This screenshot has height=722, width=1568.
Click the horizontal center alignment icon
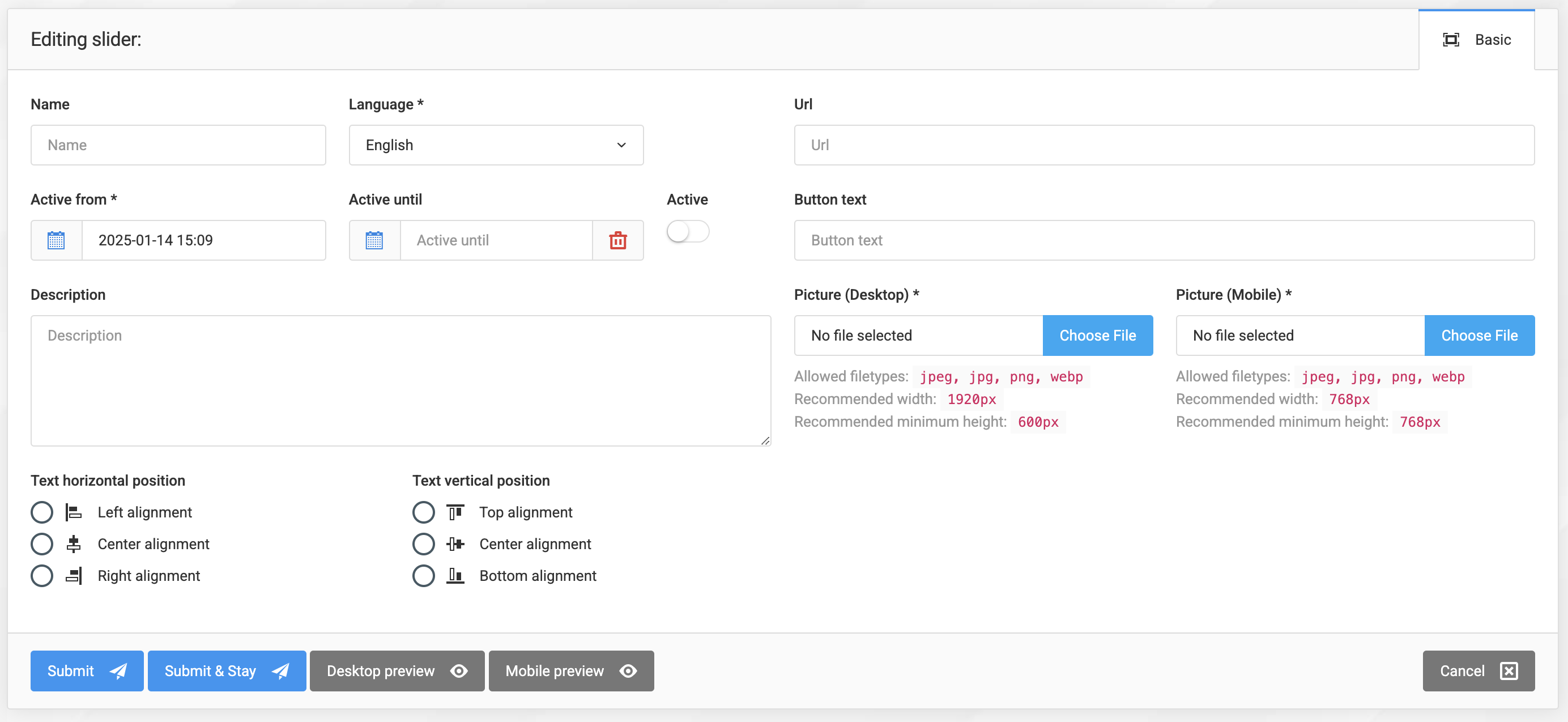[x=74, y=543]
